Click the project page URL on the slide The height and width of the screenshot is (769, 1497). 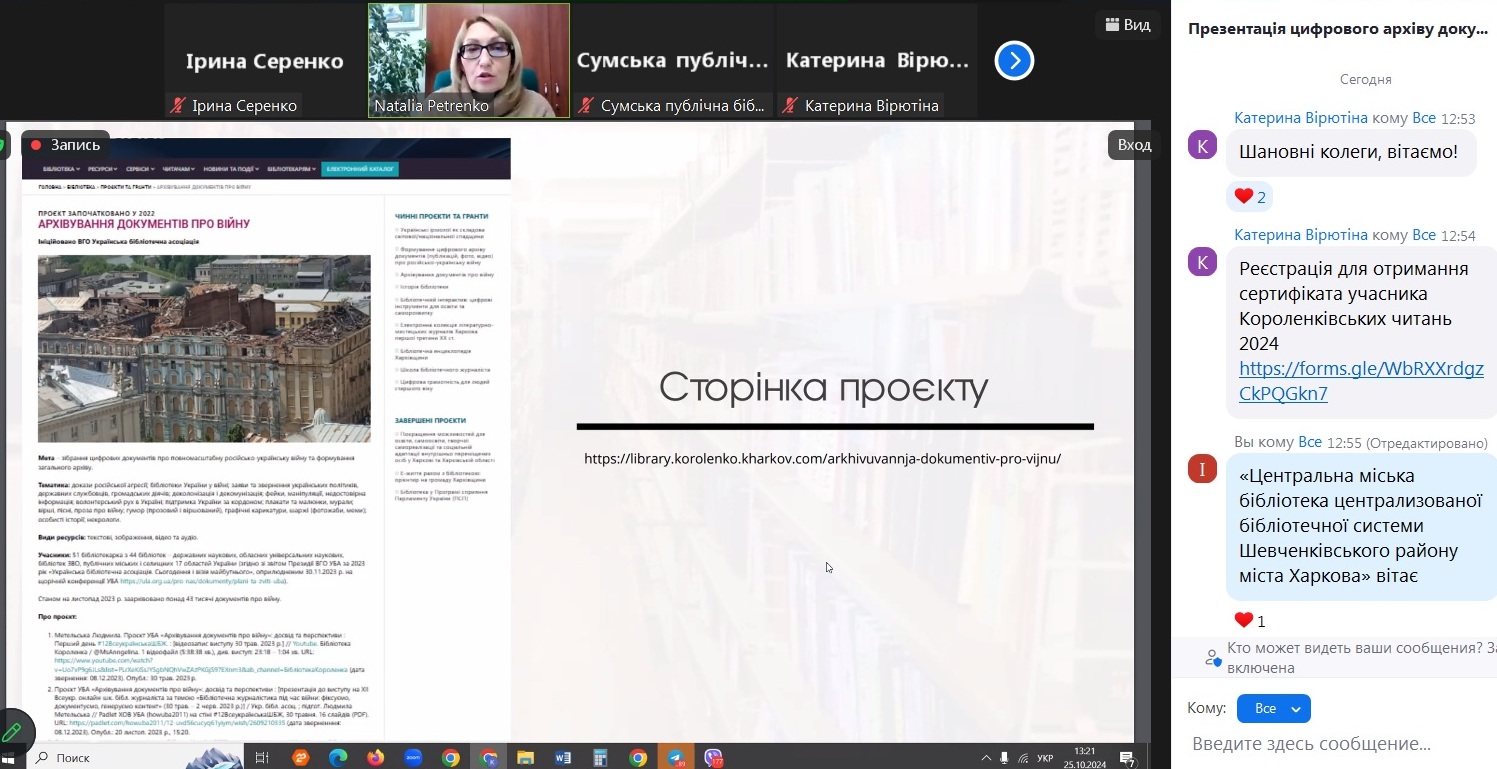pos(822,459)
